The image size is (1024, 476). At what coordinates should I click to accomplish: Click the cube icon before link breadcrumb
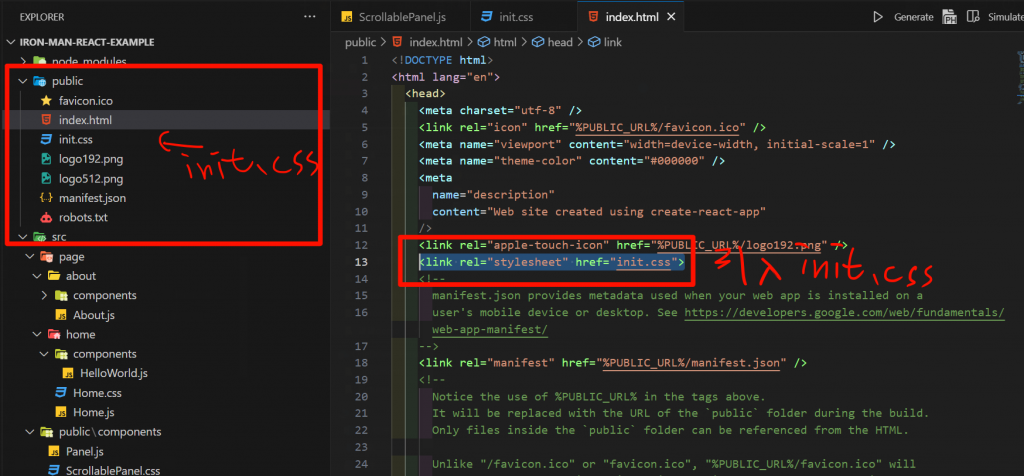(x=594, y=42)
